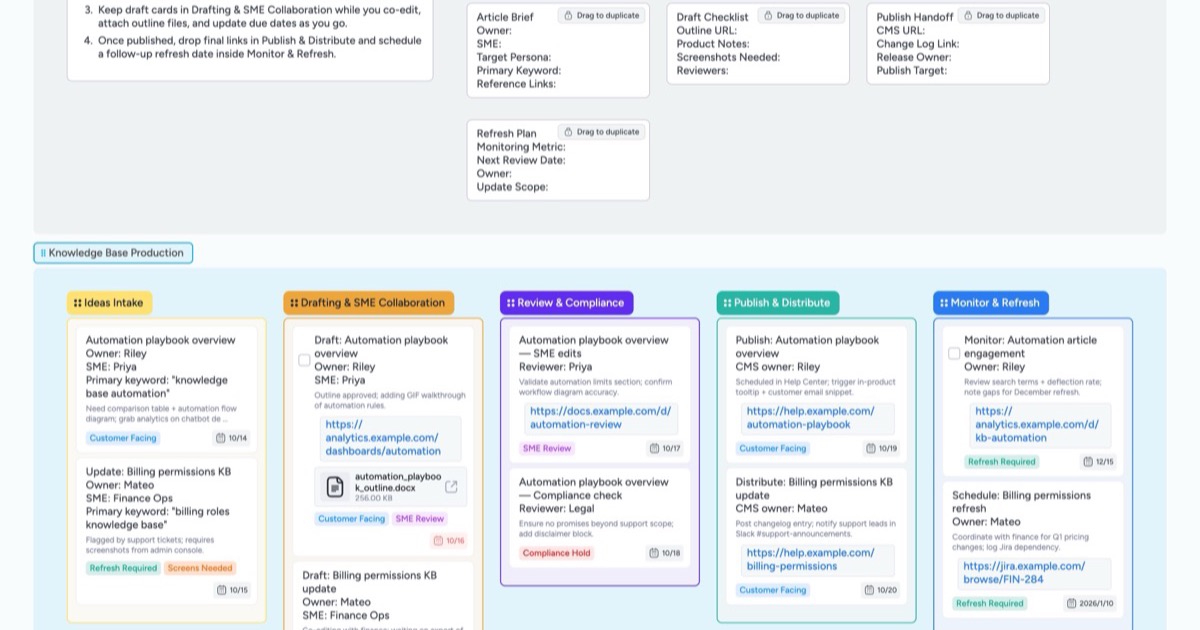Click calendar icon next to 2026/1/10 date
Viewport: 1200px width, 630px height.
pos(1071,604)
